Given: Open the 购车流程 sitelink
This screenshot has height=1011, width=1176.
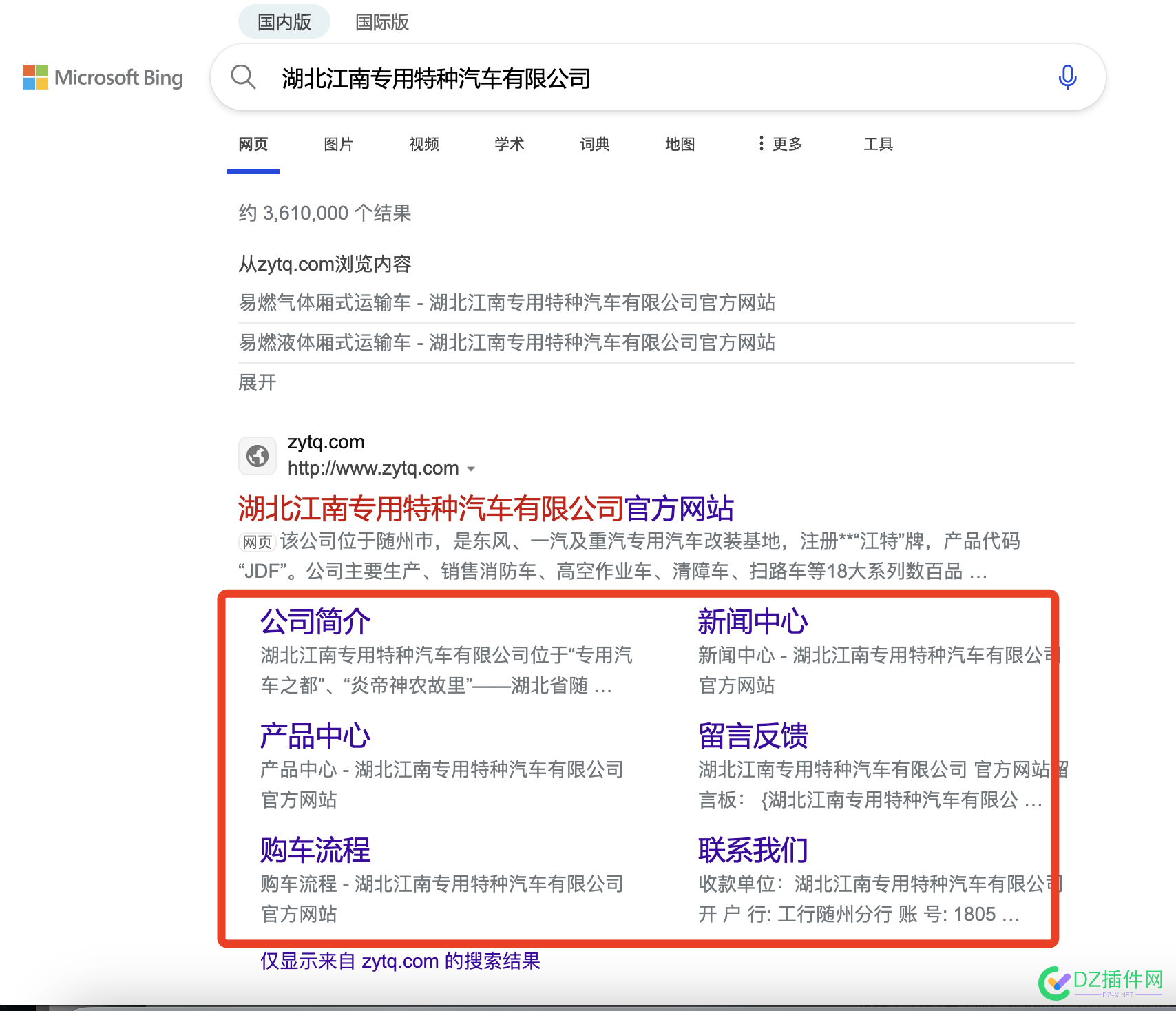Looking at the screenshot, I should (x=315, y=850).
